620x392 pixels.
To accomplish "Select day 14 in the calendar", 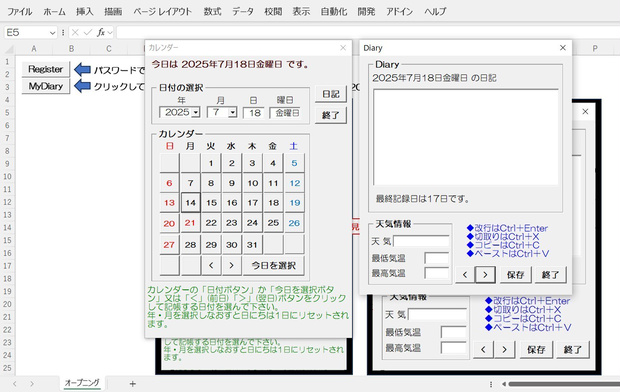I will [191, 203].
